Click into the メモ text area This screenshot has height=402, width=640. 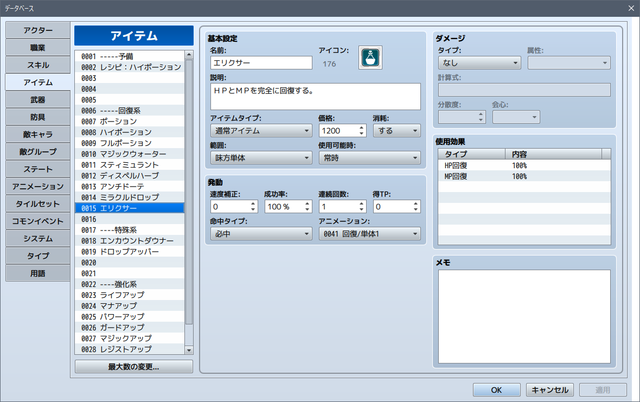(524, 316)
